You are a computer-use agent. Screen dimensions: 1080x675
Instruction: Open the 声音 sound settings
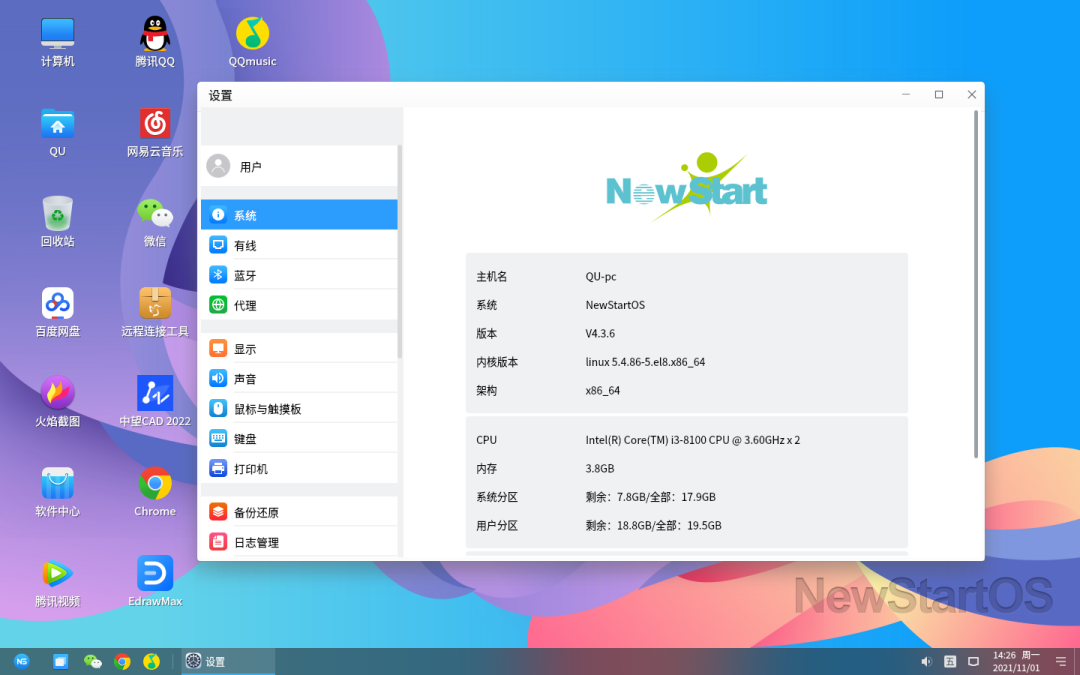coord(300,378)
